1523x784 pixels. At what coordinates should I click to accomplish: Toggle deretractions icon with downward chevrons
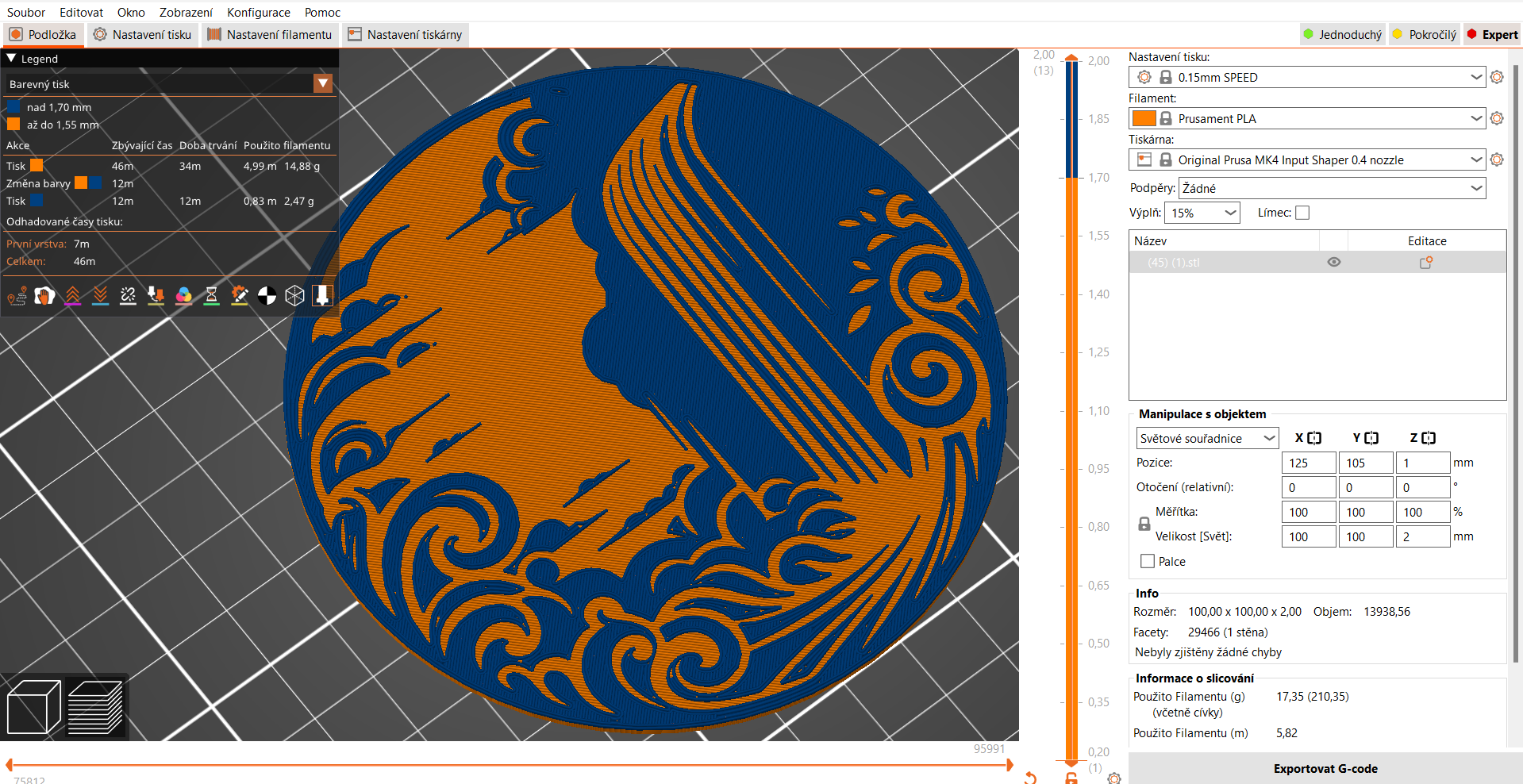point(100,296)
